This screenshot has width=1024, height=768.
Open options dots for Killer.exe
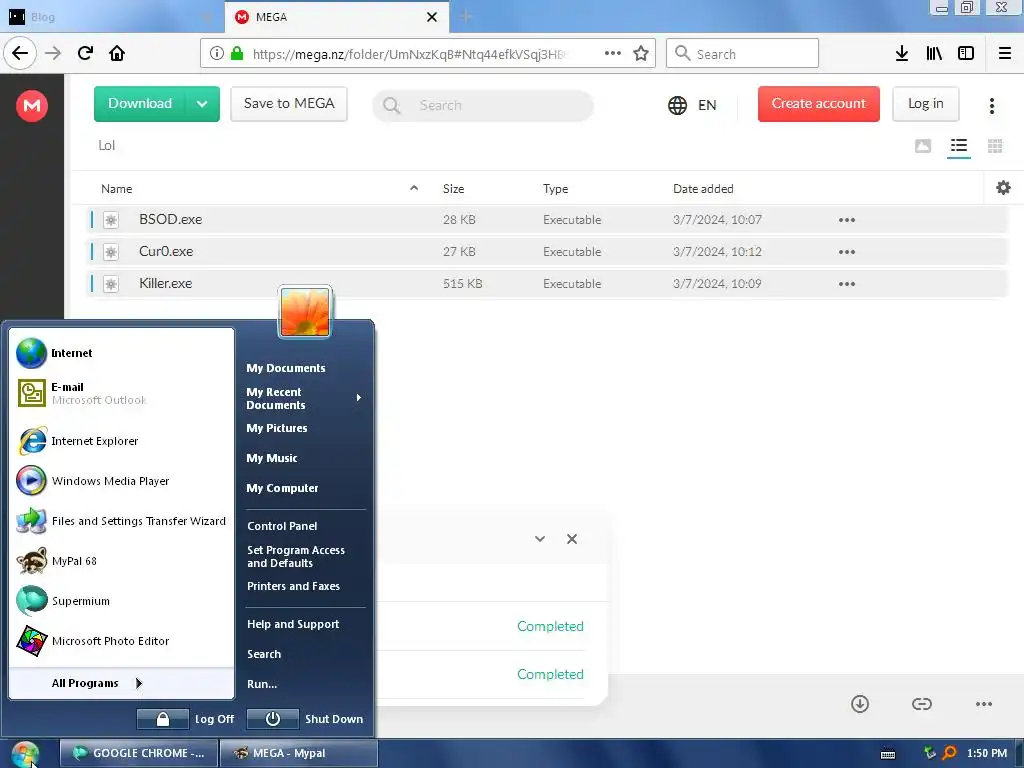(846, 284)
